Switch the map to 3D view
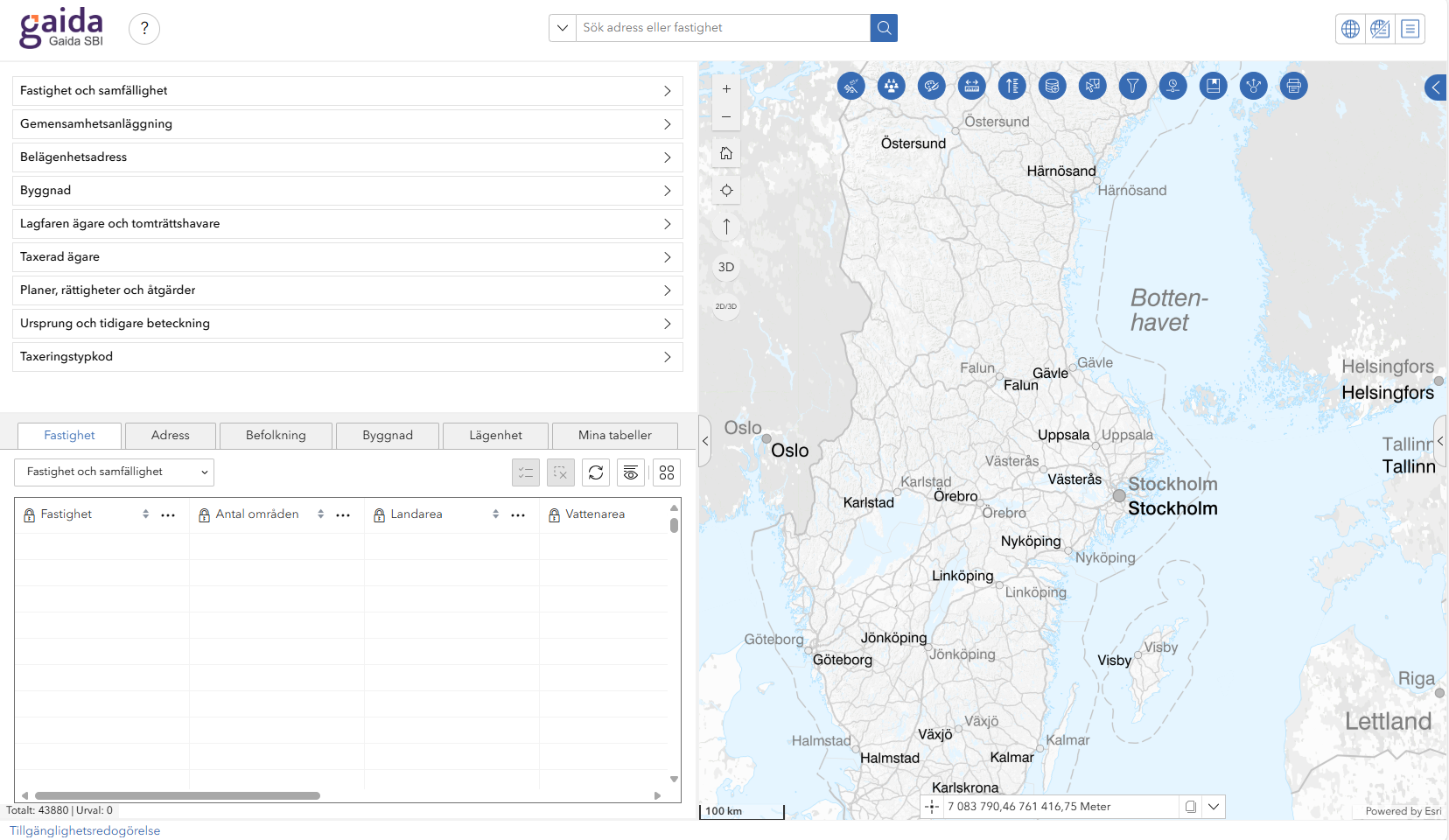The width and height of the screenshot is (1449, 840). tap(726, 268)
